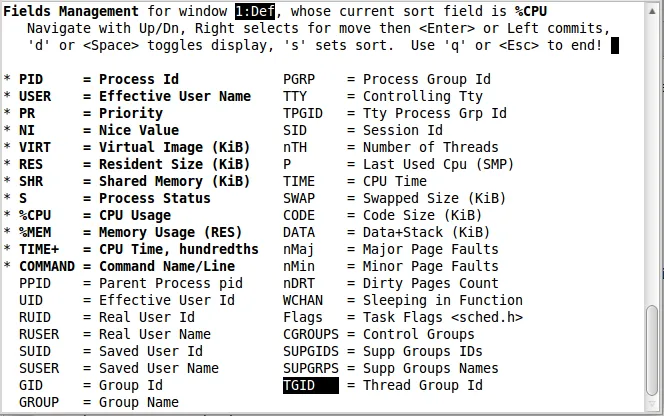This screenshot has width=664, height=416.
Task: Select the SWAP field entry
Action: tap(299, 198)
